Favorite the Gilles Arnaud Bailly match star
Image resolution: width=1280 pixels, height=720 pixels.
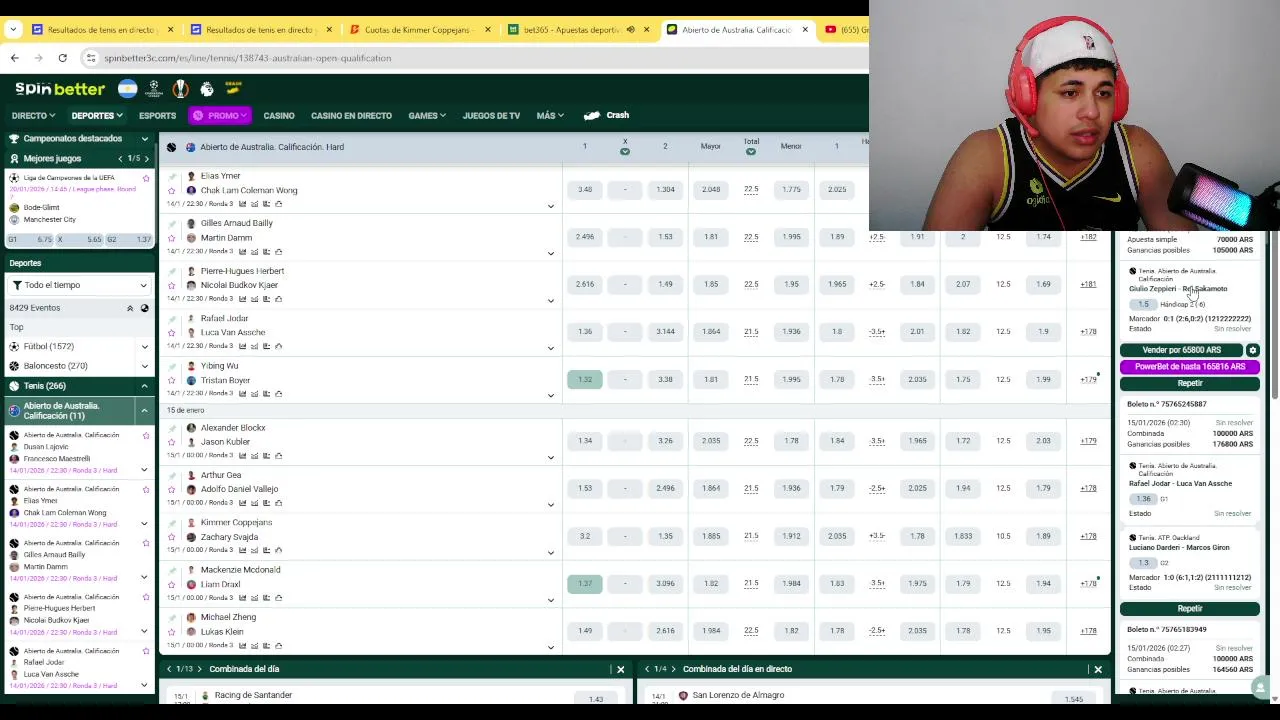point(172,238)
